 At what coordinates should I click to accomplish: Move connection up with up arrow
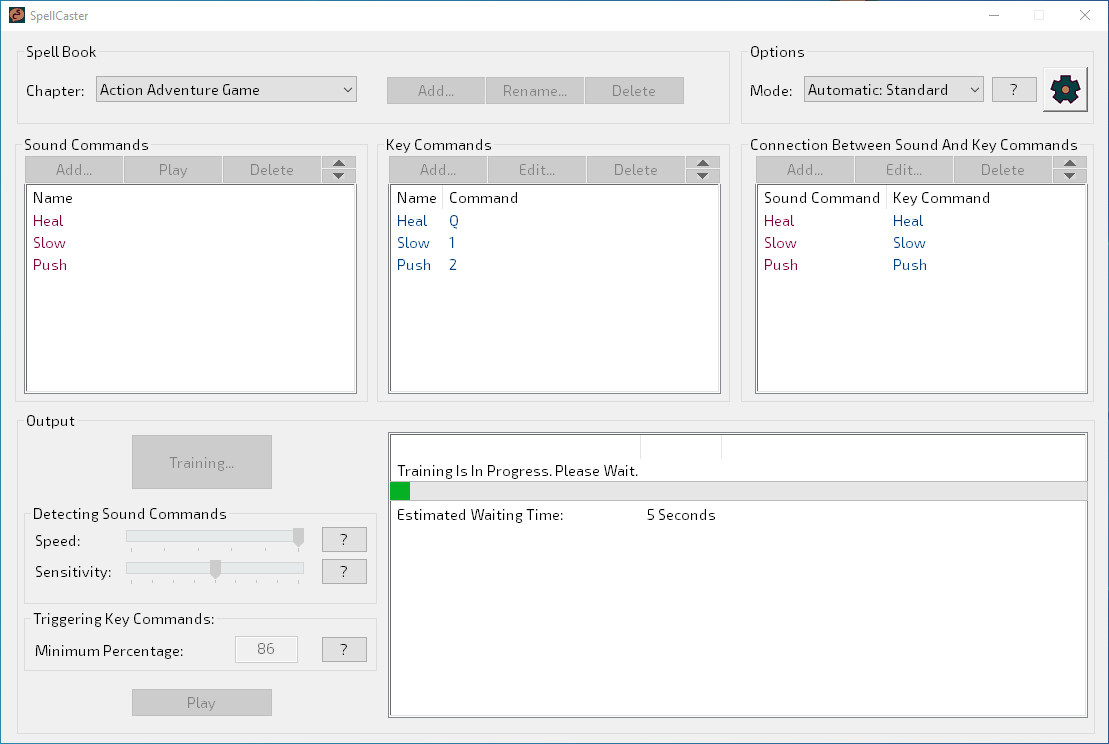(x=1070, y=164)
